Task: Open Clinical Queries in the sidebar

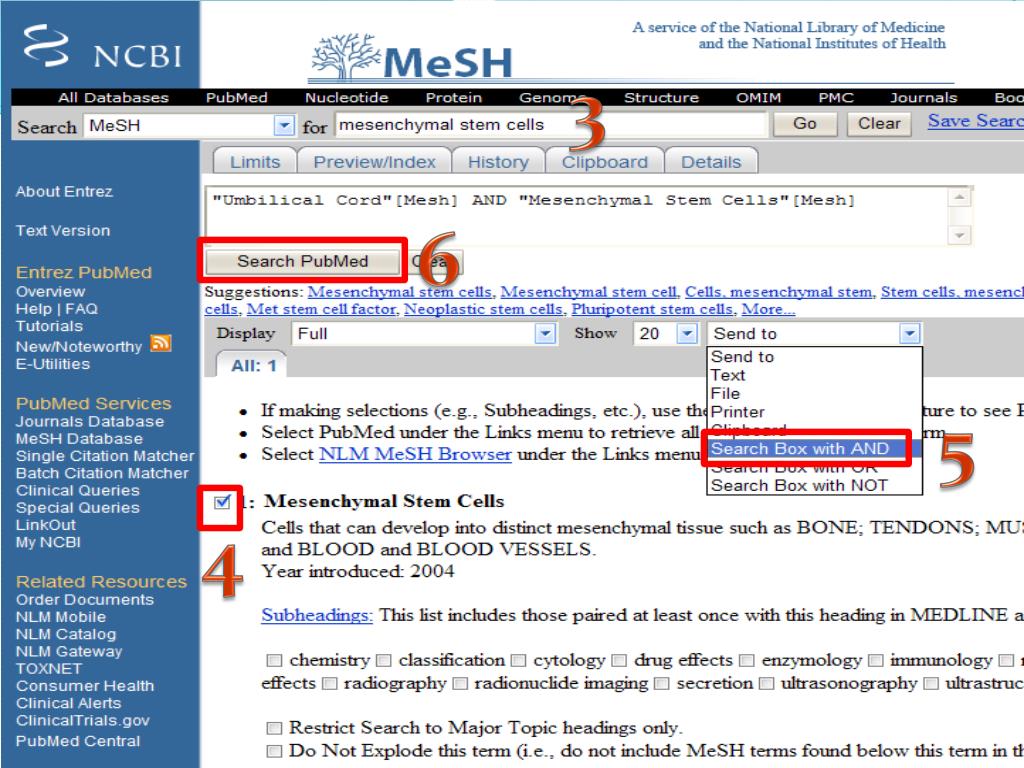Action: pyautogui.click(x=78, y=490)
